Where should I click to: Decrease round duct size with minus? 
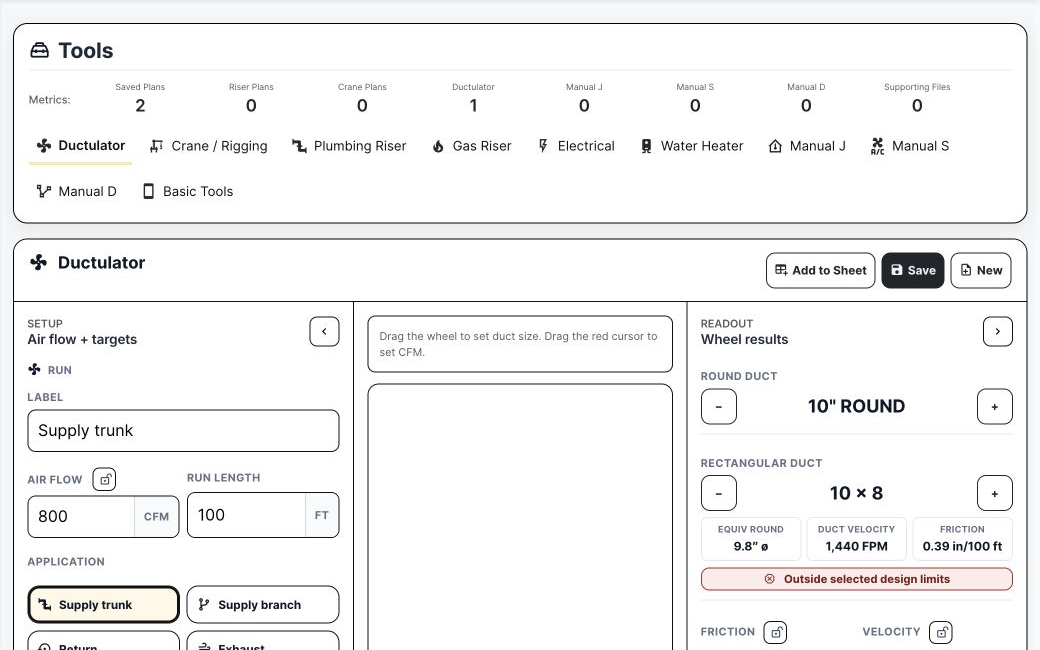[719, 407]
